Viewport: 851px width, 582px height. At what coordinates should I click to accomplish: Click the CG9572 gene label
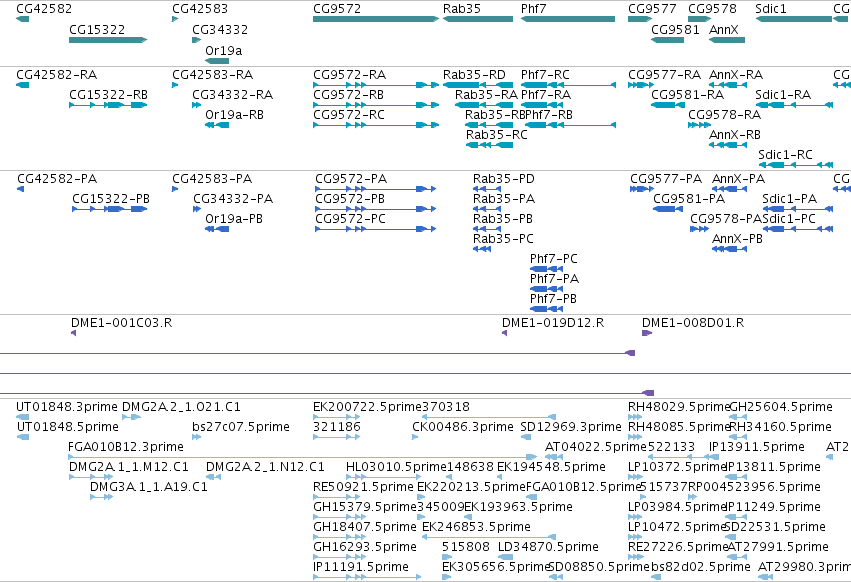[336, 9]
